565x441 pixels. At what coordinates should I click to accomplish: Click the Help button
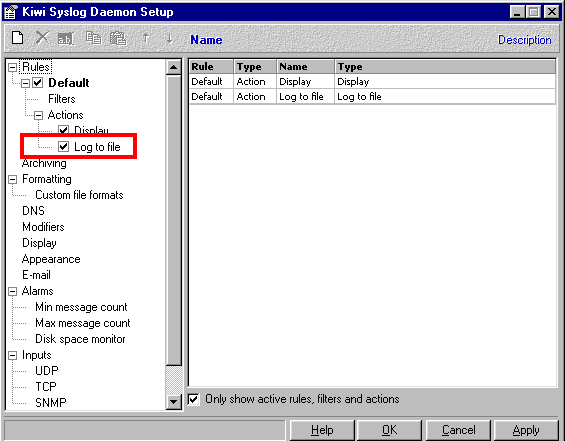click(322, 430)
